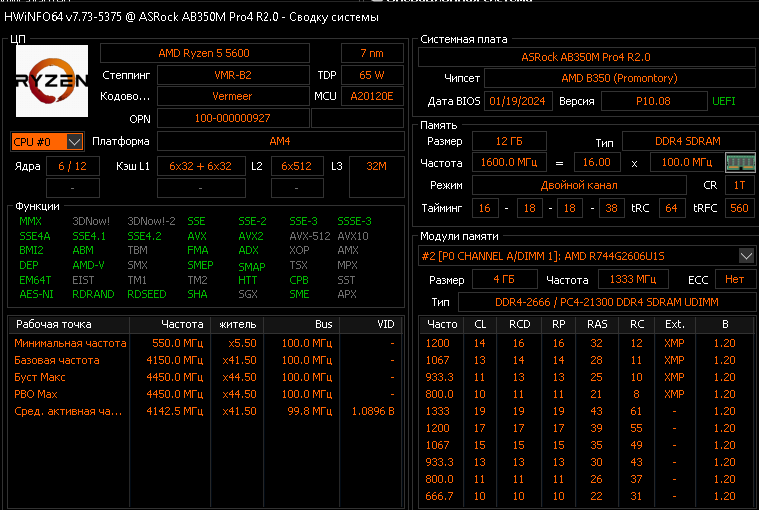This screenshot has width=759, height=510.
Task: Select the PBO Max row
Action: point(206,394)
